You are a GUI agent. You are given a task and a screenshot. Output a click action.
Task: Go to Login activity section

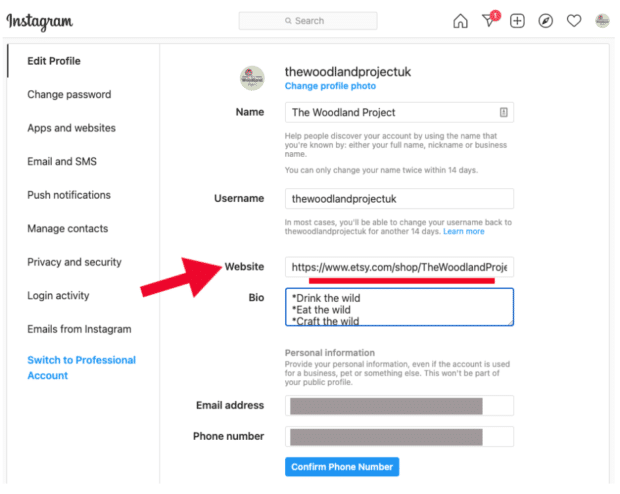click(58, 296)
